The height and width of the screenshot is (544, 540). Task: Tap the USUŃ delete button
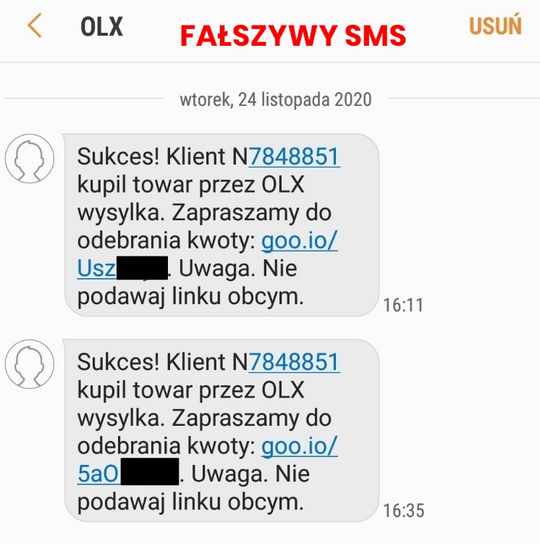(495, 24)
